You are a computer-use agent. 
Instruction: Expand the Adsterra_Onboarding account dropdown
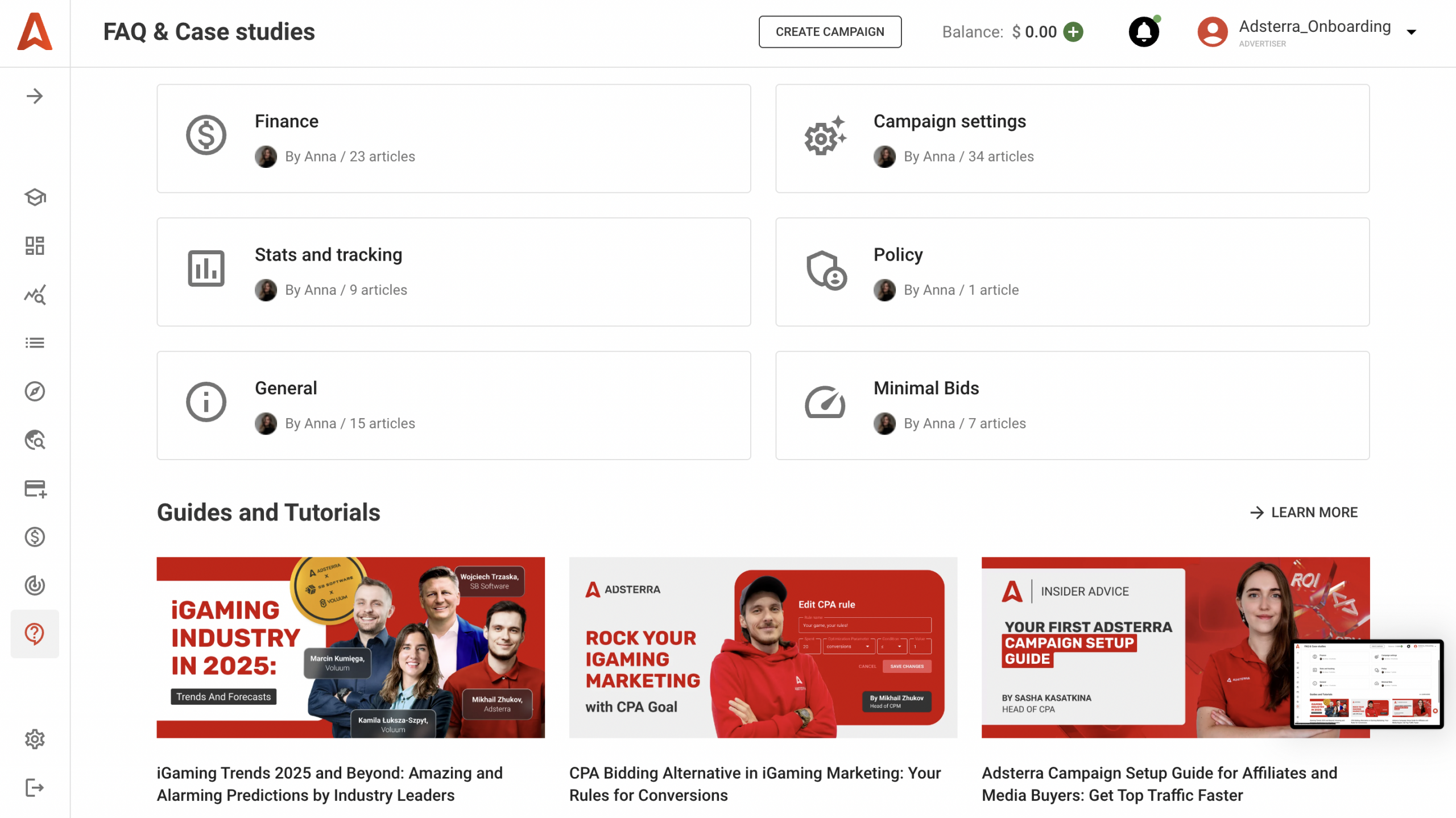tap(1412, 32)
